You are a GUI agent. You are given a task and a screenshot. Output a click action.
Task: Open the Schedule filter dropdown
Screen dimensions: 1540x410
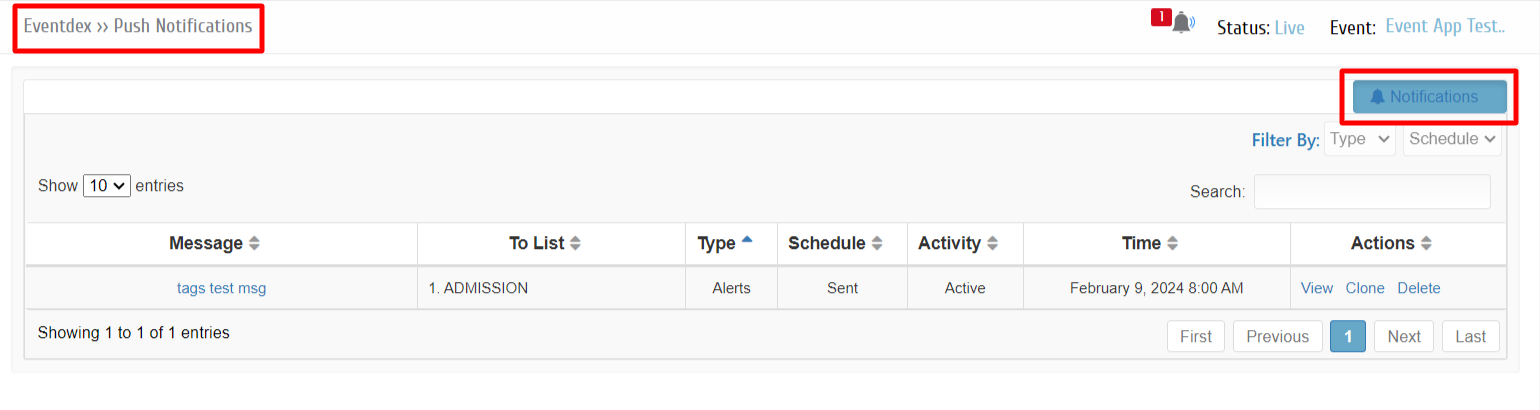click(1452, 139)
